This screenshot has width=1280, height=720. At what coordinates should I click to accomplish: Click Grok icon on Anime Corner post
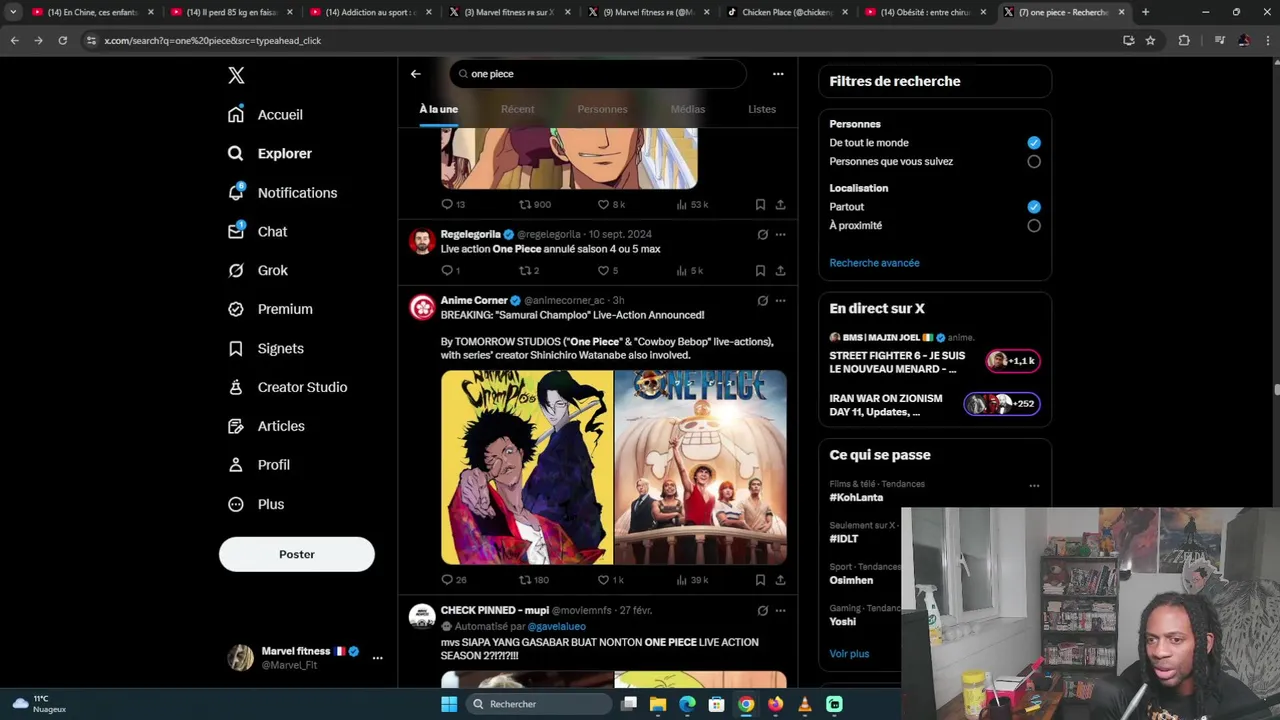click(763, 301)
